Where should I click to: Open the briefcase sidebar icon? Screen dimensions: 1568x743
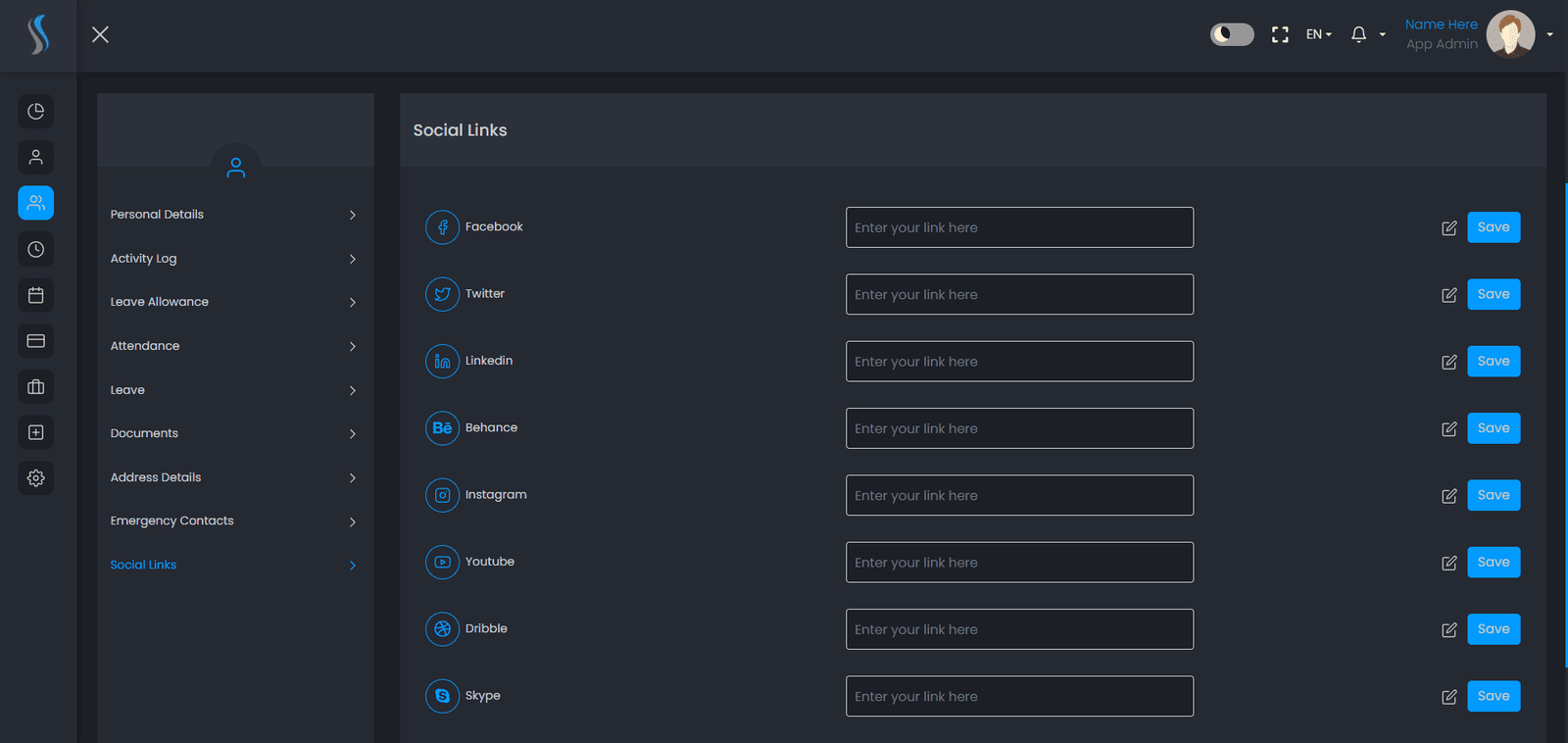point(36,386)
